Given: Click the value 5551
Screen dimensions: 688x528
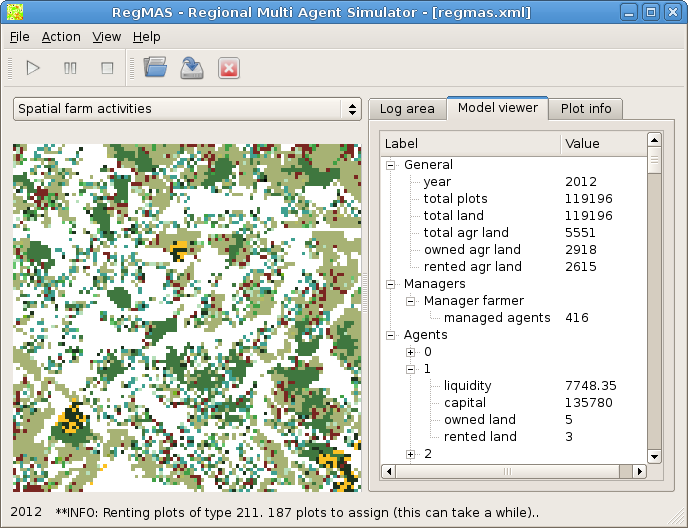Looking at the screenshot, I should 580,233.
